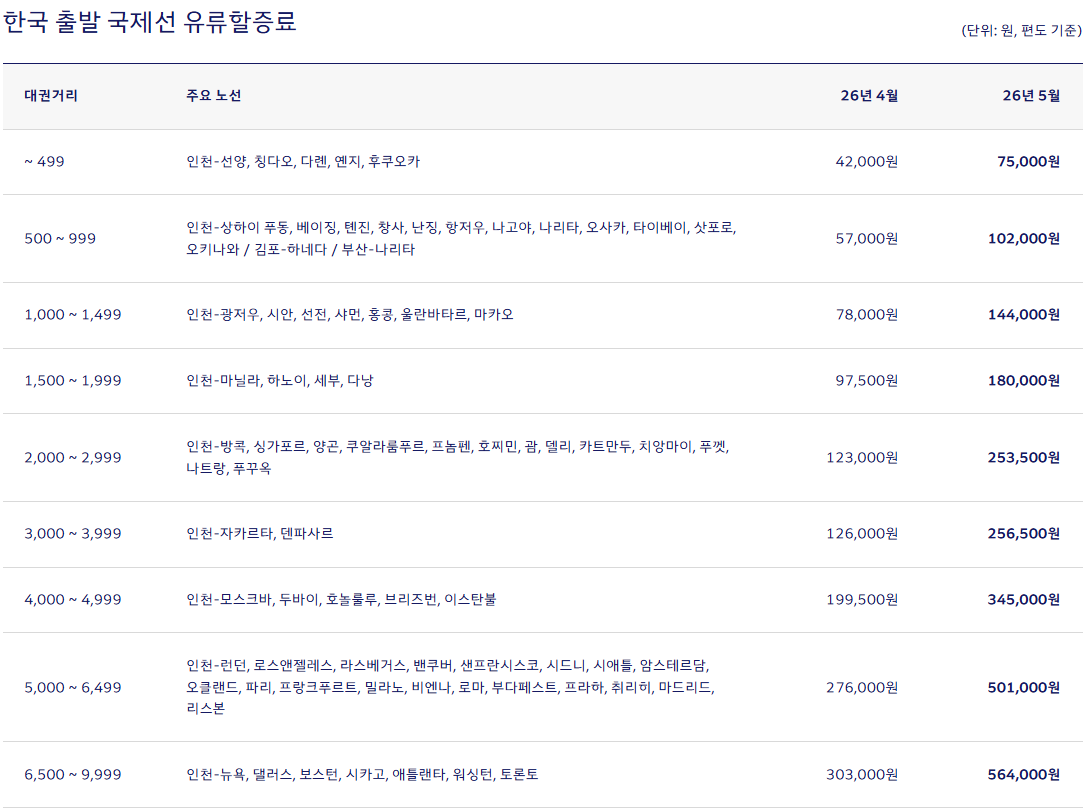Click the 57,000원 April surcharge amount
Screen dimensions: 1089x809
(866, 238)
